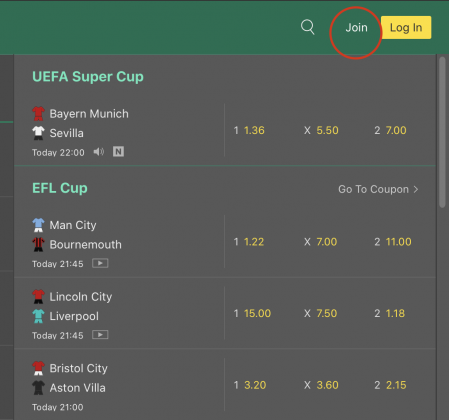Click the N icon beside Today 22:00

(118, 152)
